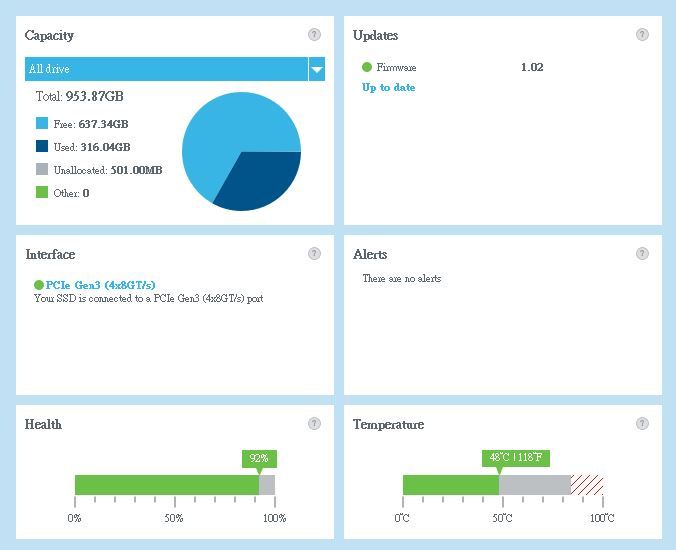The width and height of the screenshot is (676, 550).
Task: Click the green health progress bar
Action: 167,485
